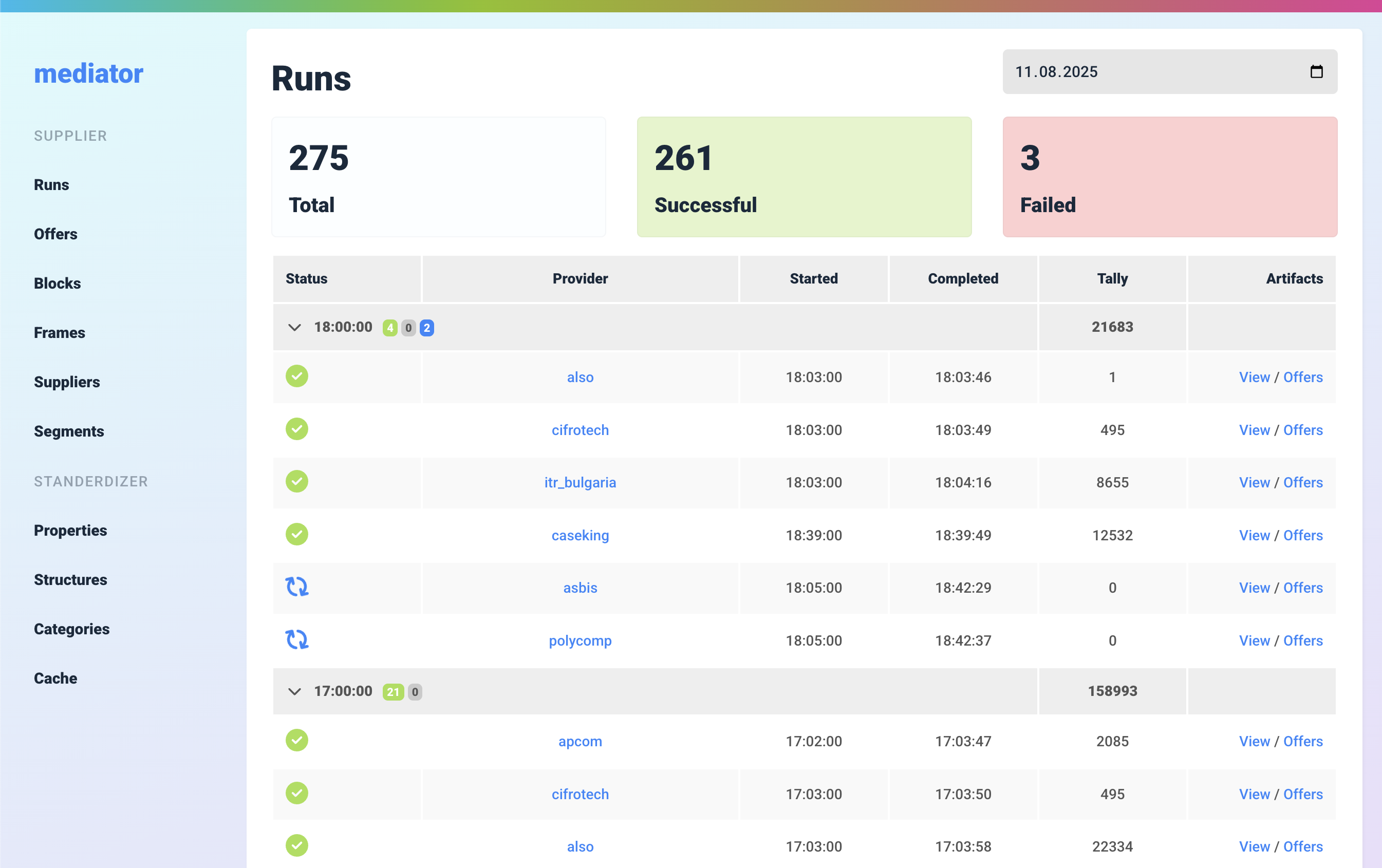
Task: Open Offers for the cifrotech run
Action: [x=1303, y=429]
